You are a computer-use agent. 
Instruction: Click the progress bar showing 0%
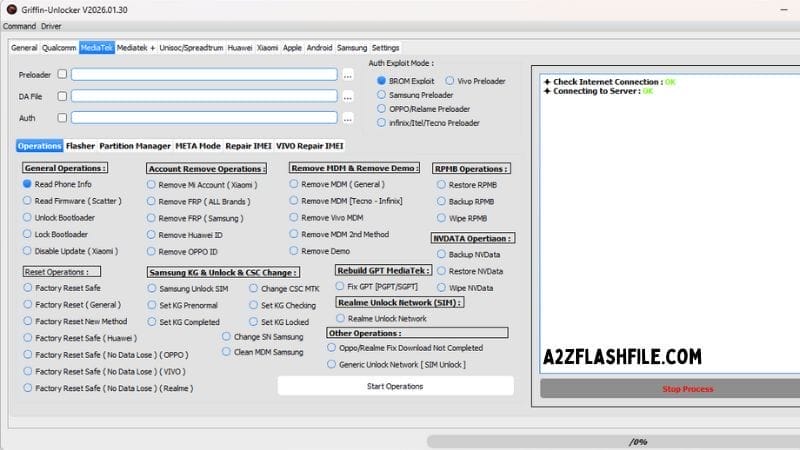point(613,441)
